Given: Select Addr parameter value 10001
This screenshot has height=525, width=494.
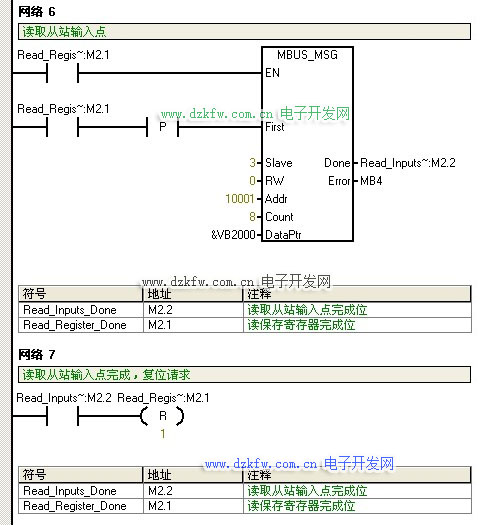Looking at the screenshot, I should point(240,199).
